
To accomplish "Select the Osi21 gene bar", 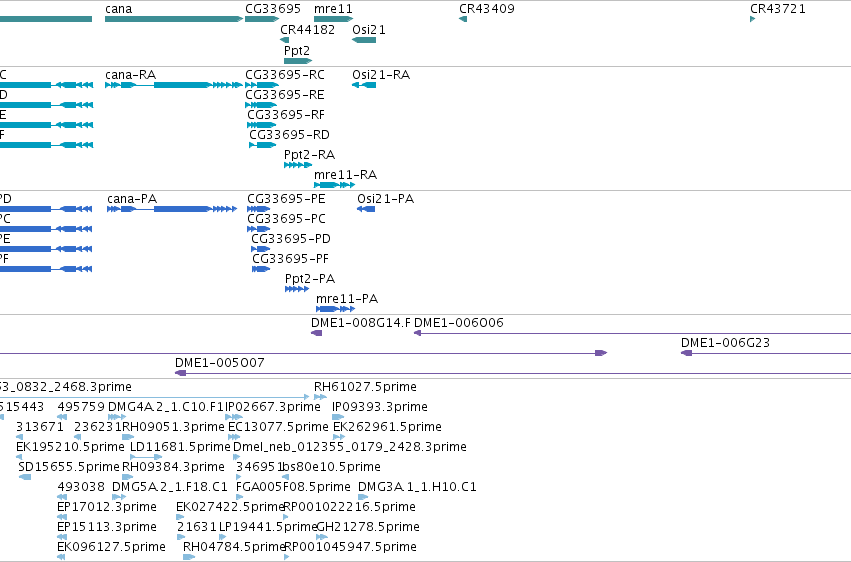I will click(x=364, y=40).
